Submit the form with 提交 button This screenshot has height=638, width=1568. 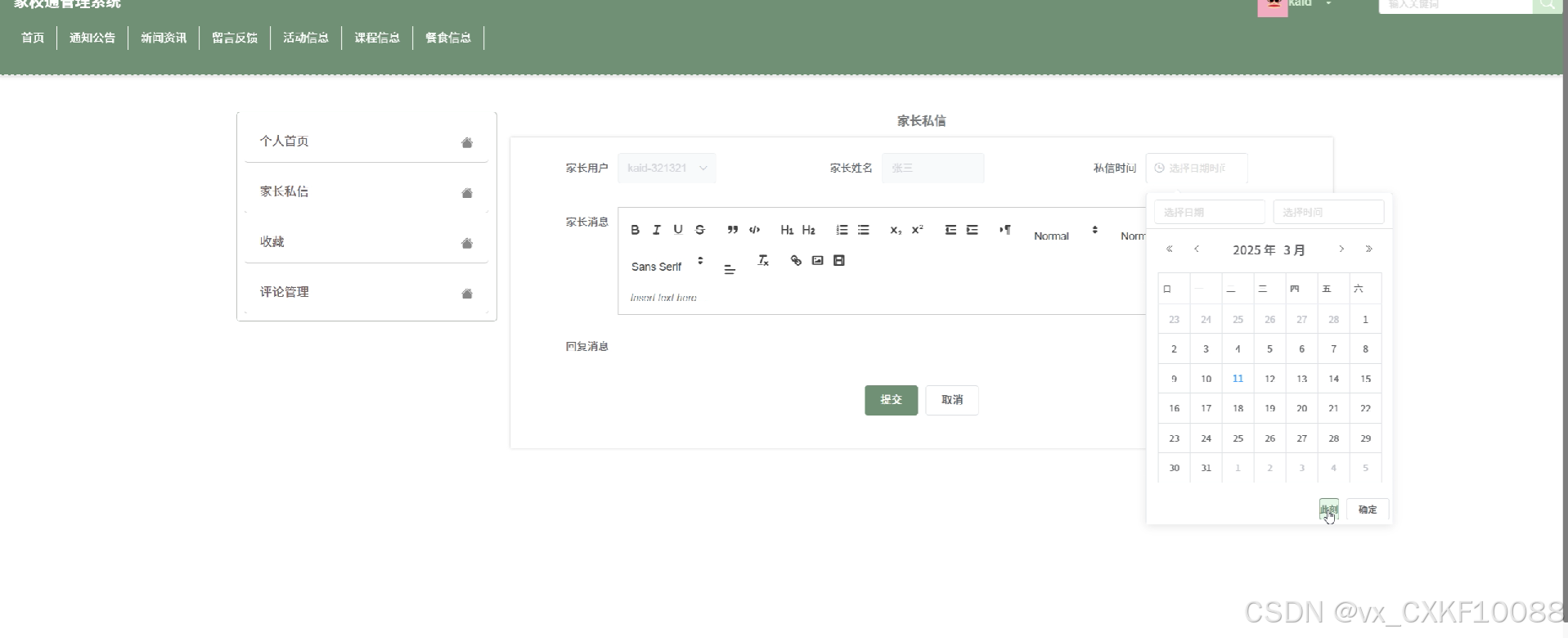[891, 400]
